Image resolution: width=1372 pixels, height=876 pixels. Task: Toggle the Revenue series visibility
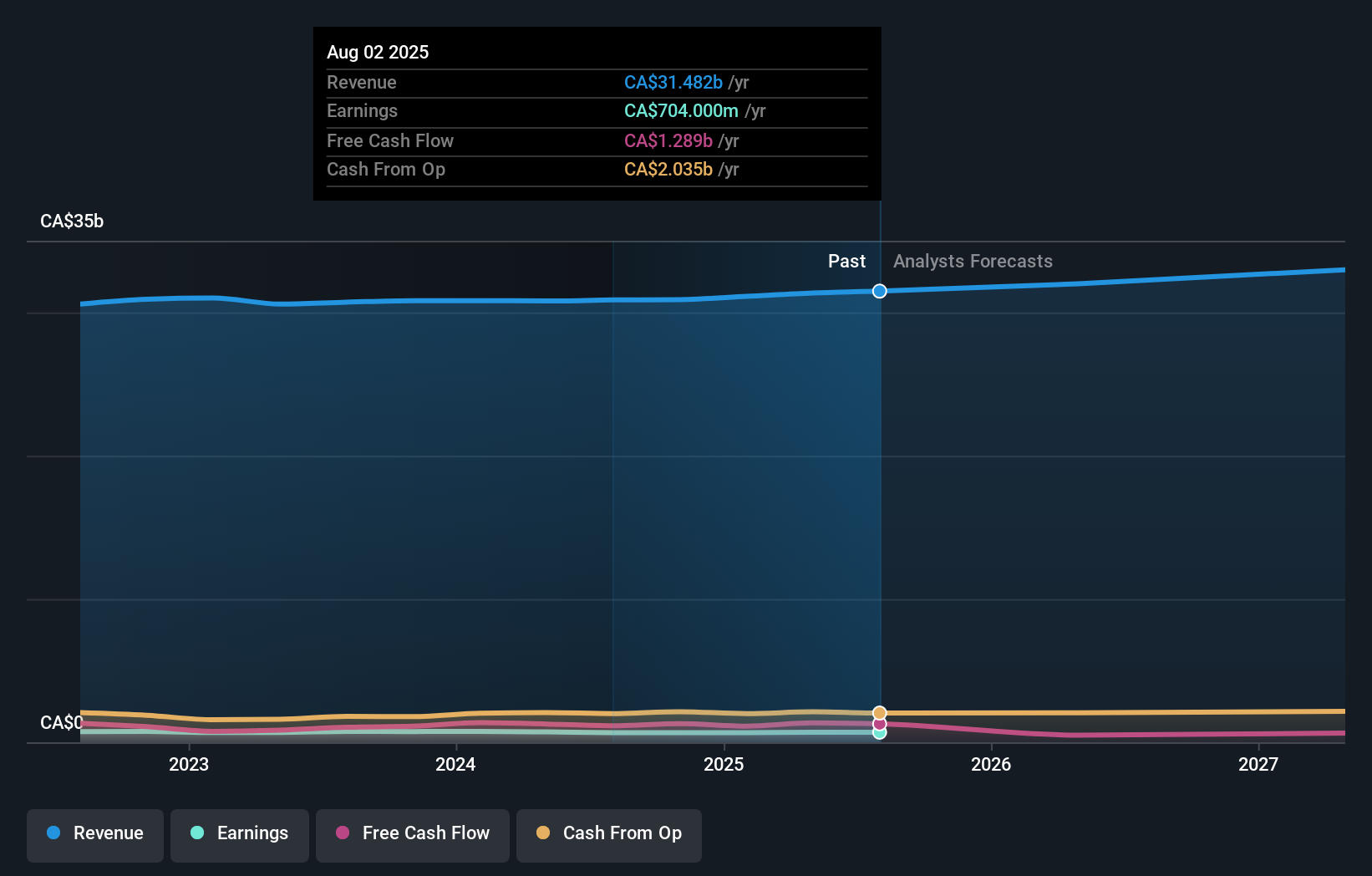[x=94, y=833]
